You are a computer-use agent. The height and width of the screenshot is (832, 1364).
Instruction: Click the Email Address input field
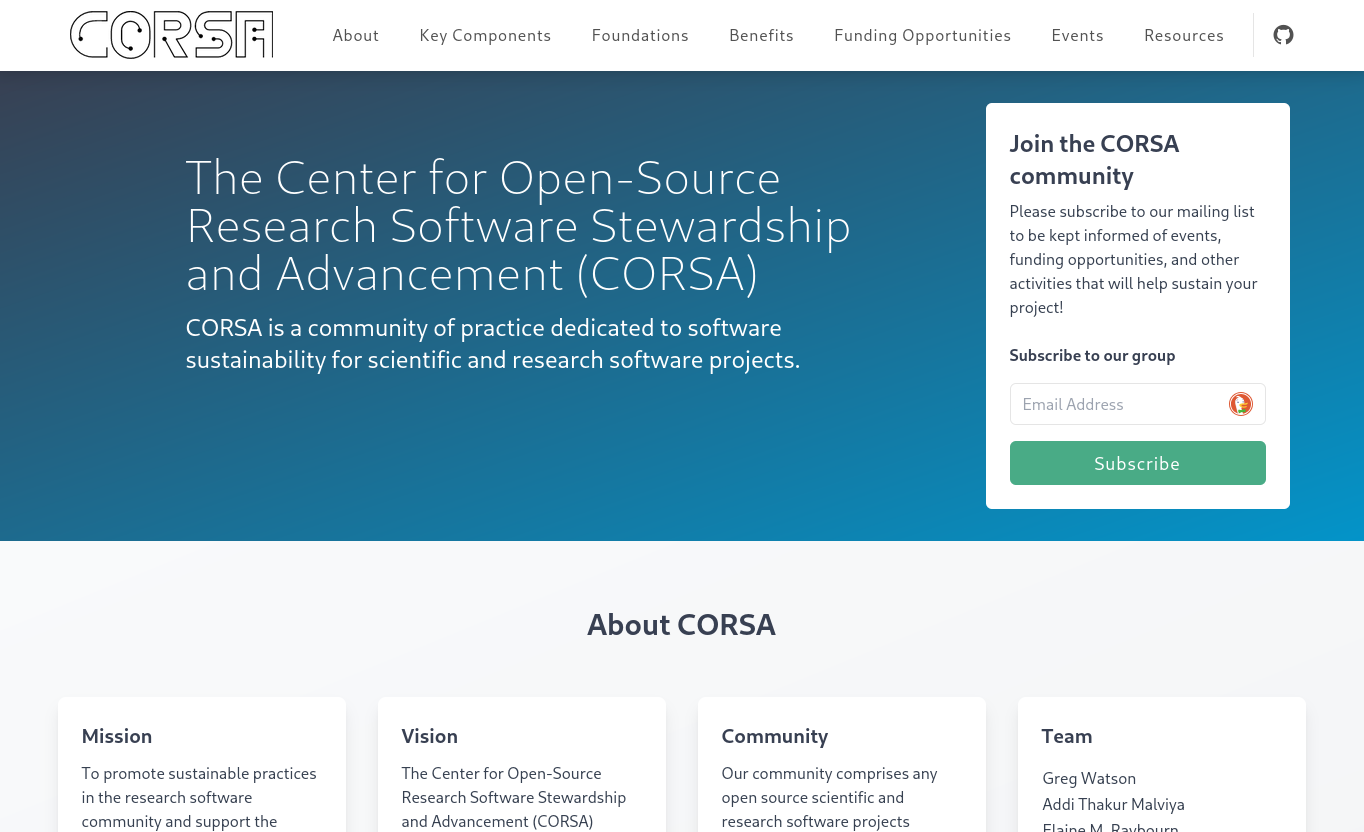[1137, 404]
